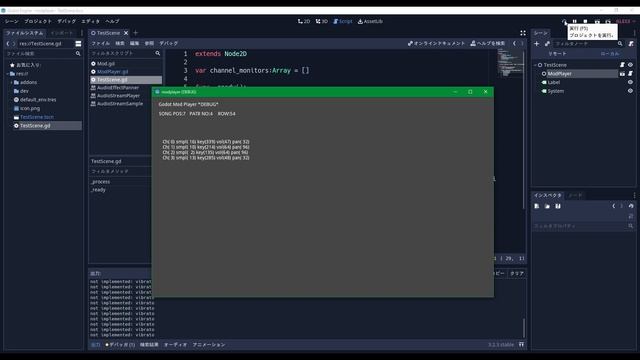Click the search help button
This screenshot has width=640, height=360.
pyautogui.click(x=488, y=43)
